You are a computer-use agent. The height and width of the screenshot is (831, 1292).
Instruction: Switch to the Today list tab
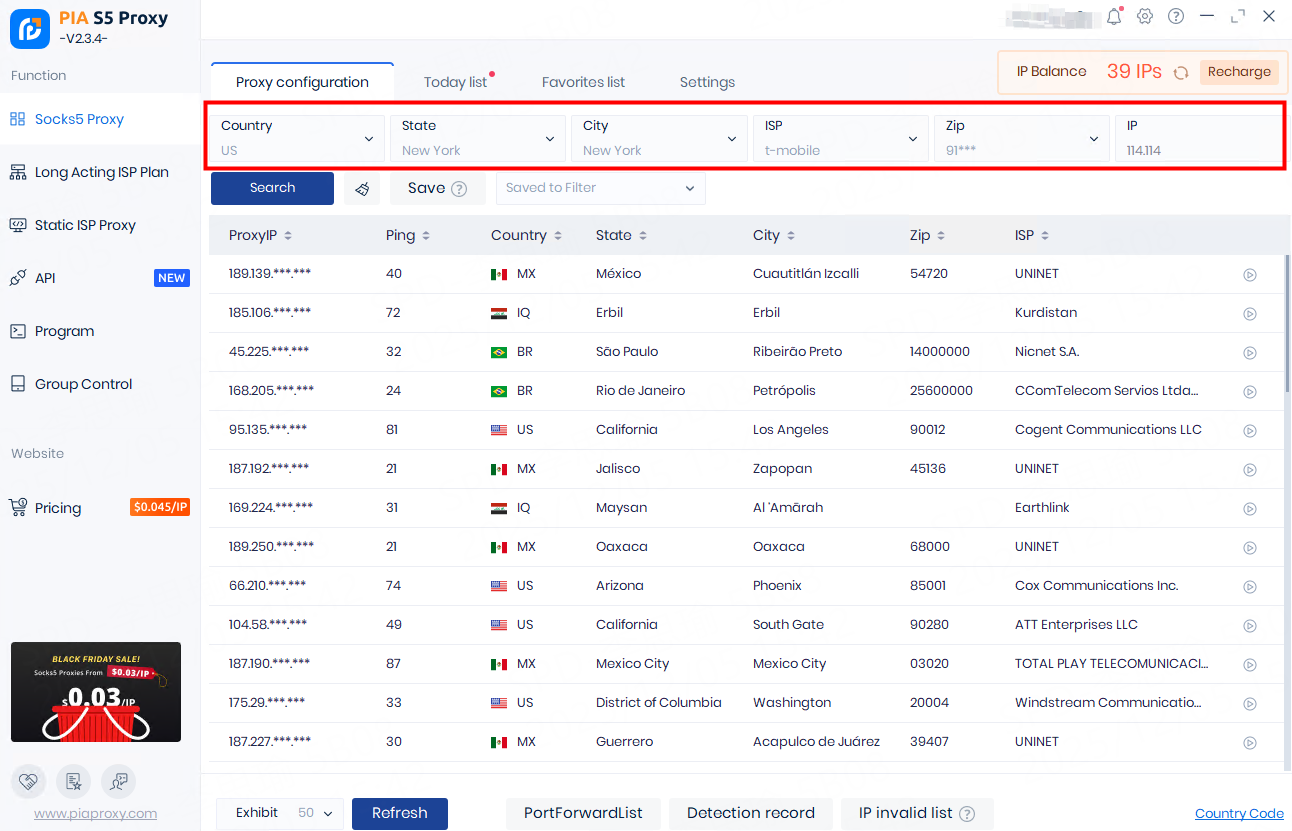coord(455,82)
